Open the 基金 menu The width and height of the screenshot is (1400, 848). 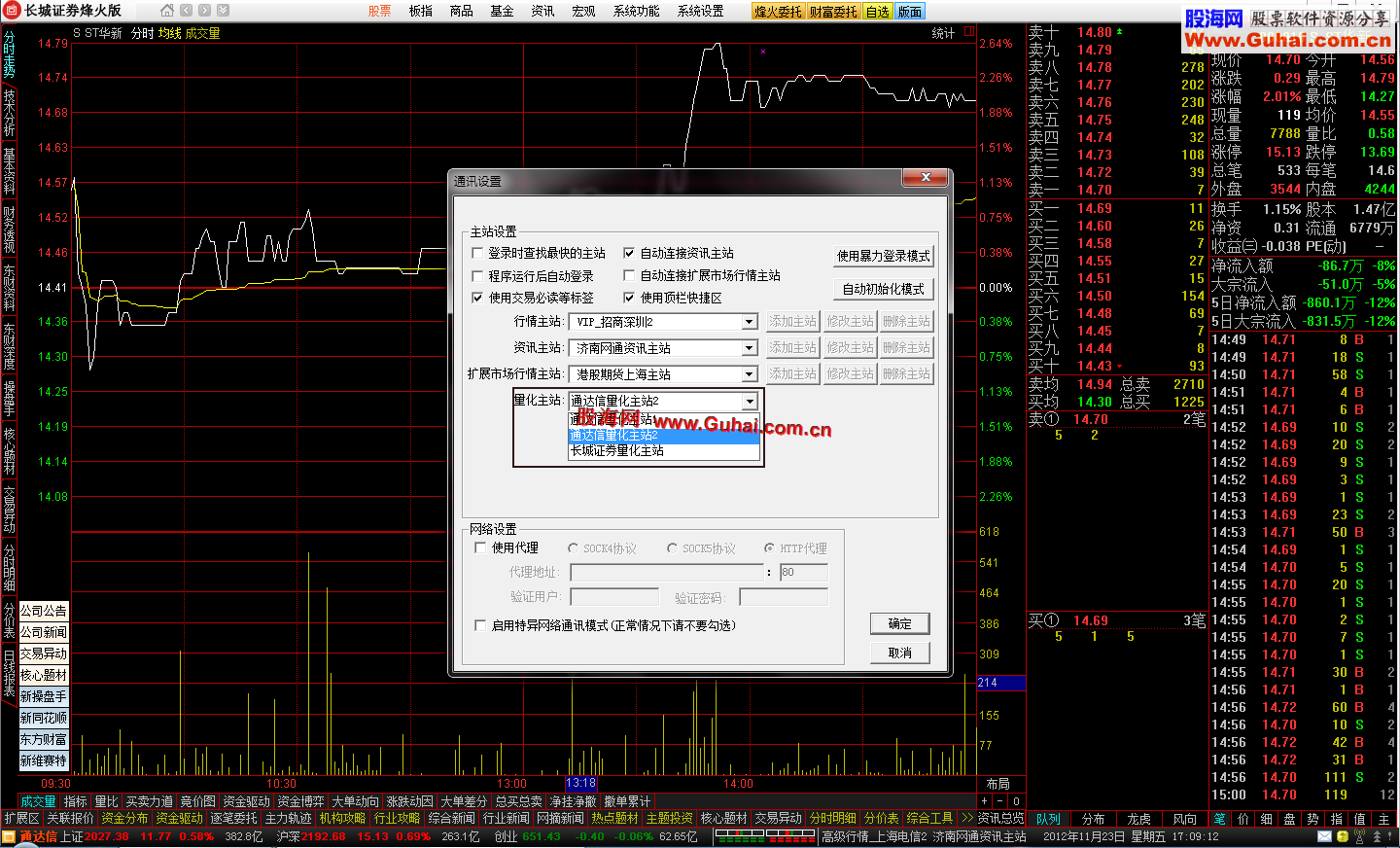(502, 12)
